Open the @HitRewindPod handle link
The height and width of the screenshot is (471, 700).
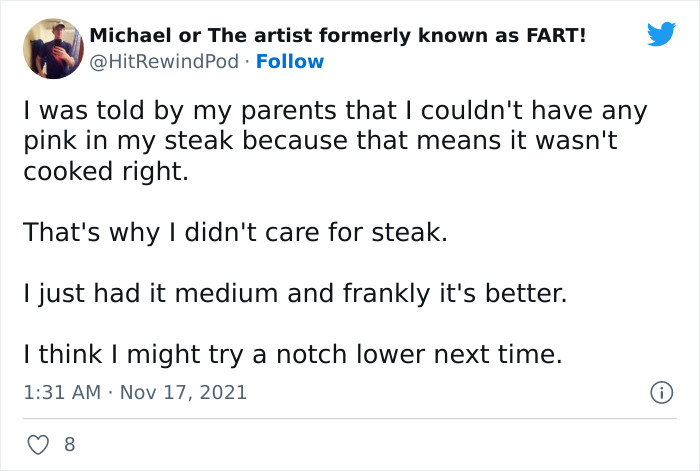point(164,61)
